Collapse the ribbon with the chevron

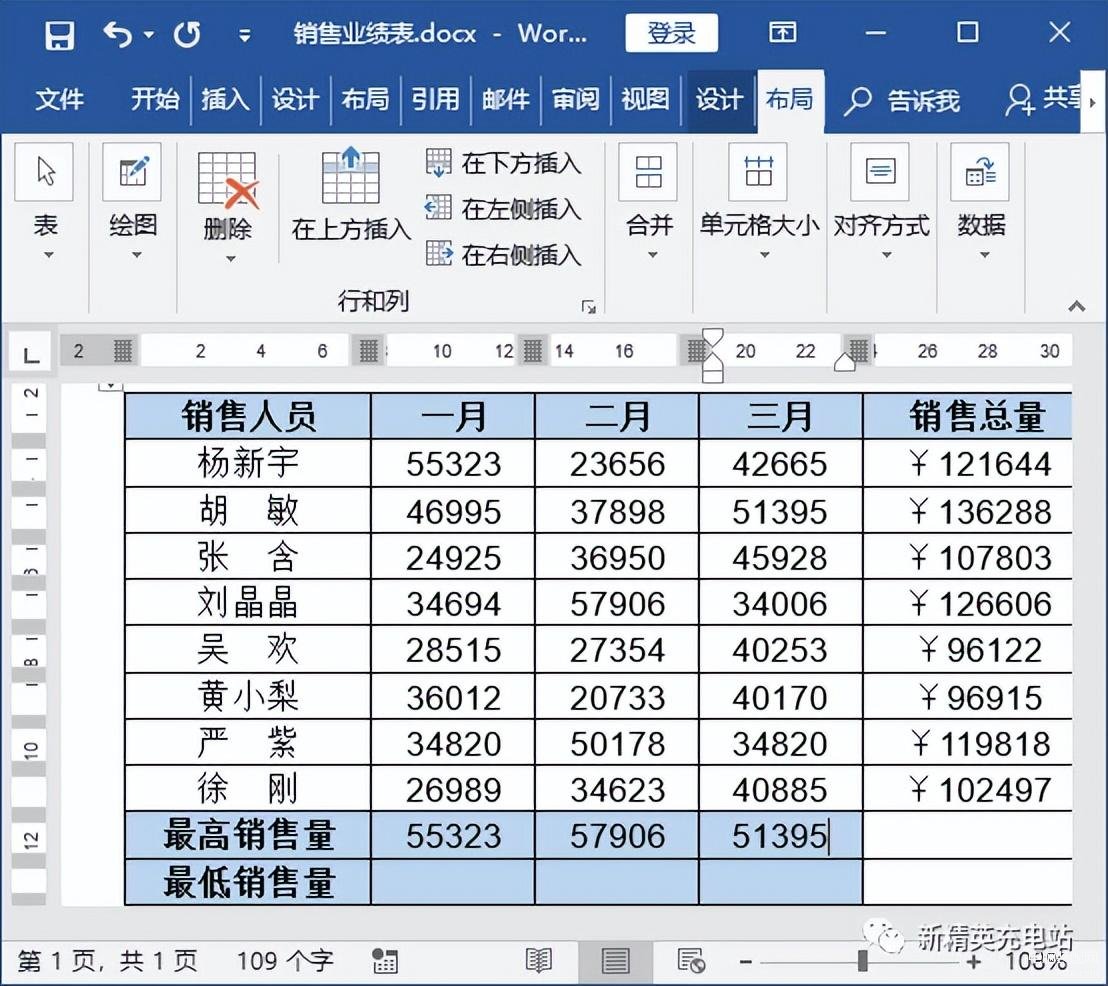tap(1076, 306)
